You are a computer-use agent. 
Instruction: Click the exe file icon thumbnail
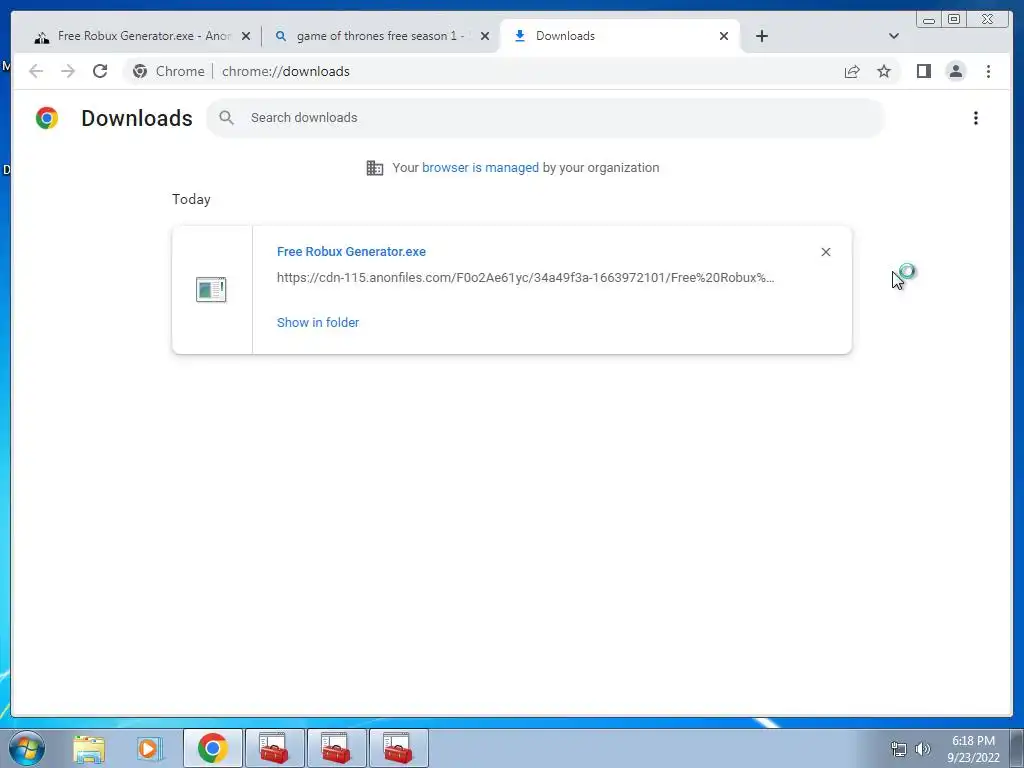tap(211, 289)
